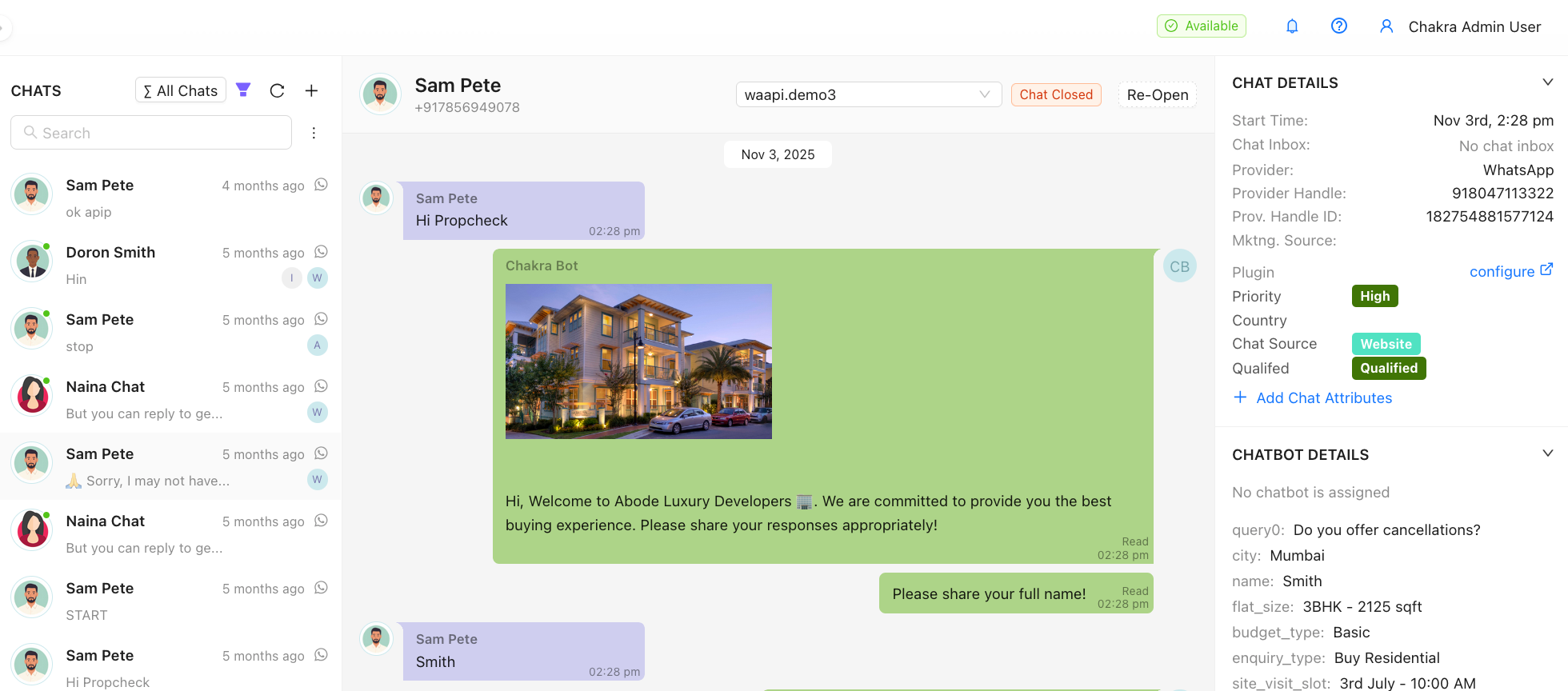Viewport: 1568px width, 691px height.
Task: Open the luxury house image in message
Action: point(638,361)
